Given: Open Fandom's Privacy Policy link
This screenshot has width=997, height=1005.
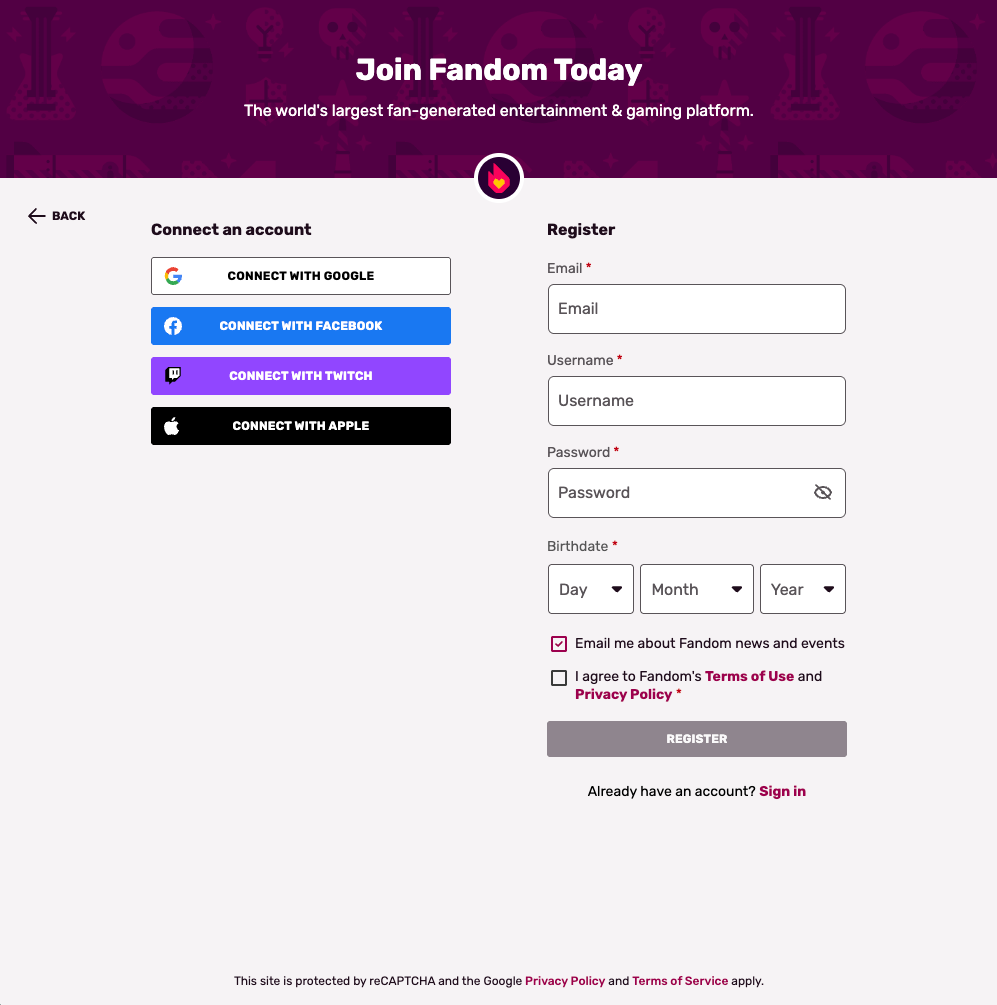Looking at the screenshot, I should coord(623,694).
